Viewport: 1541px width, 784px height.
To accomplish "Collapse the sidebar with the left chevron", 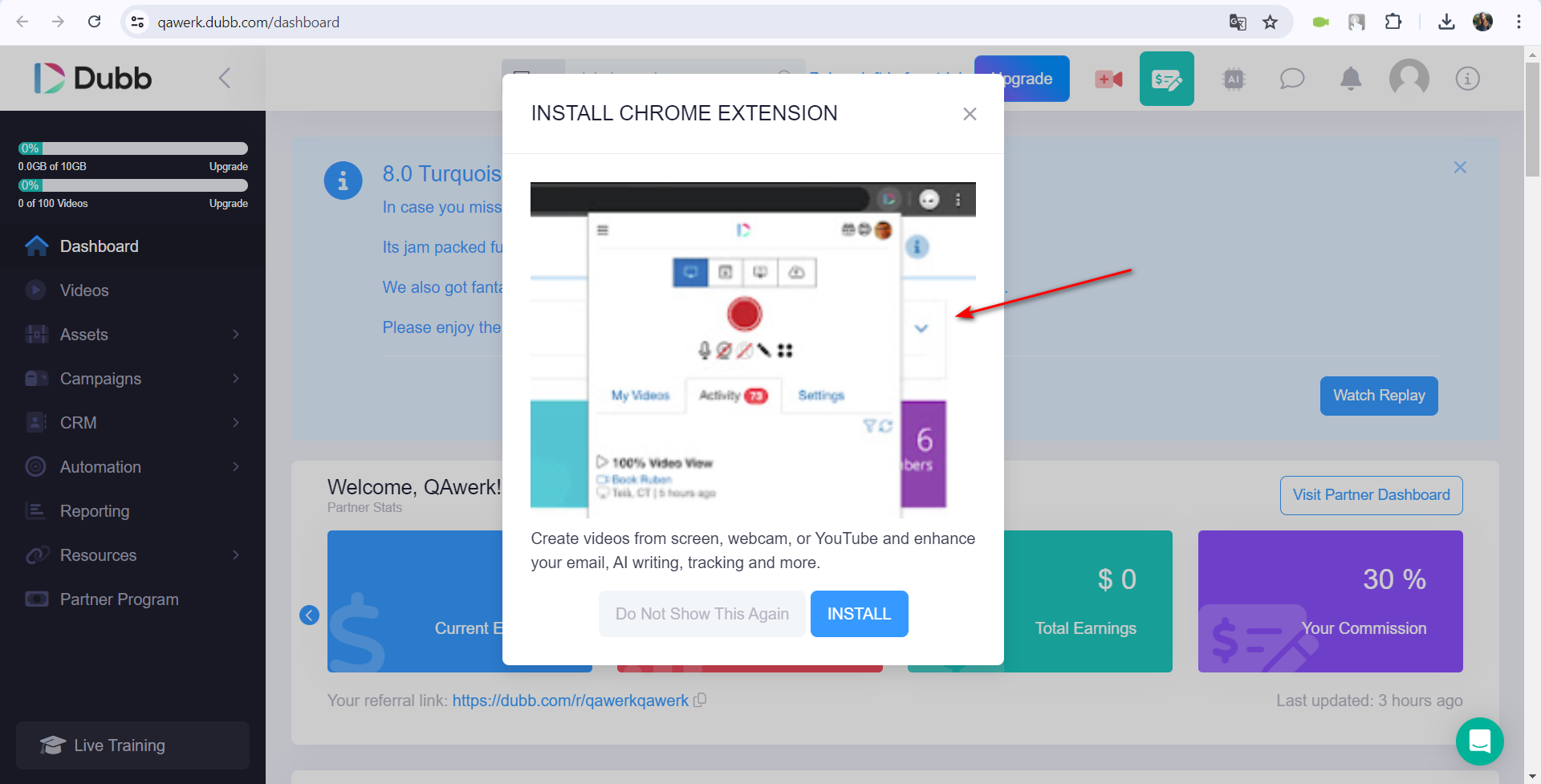I will (225, 78).
